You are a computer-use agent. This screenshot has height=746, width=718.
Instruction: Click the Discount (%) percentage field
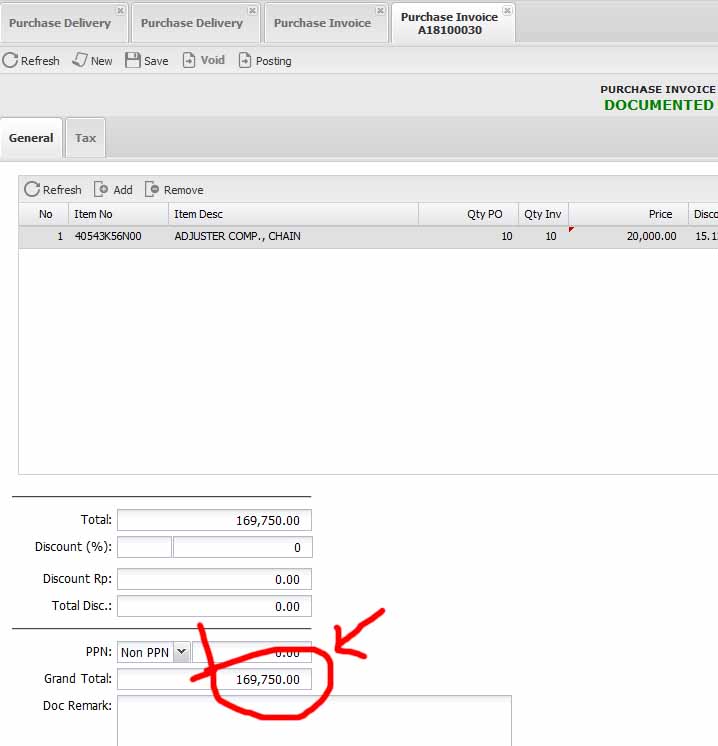tap(144, 547)
